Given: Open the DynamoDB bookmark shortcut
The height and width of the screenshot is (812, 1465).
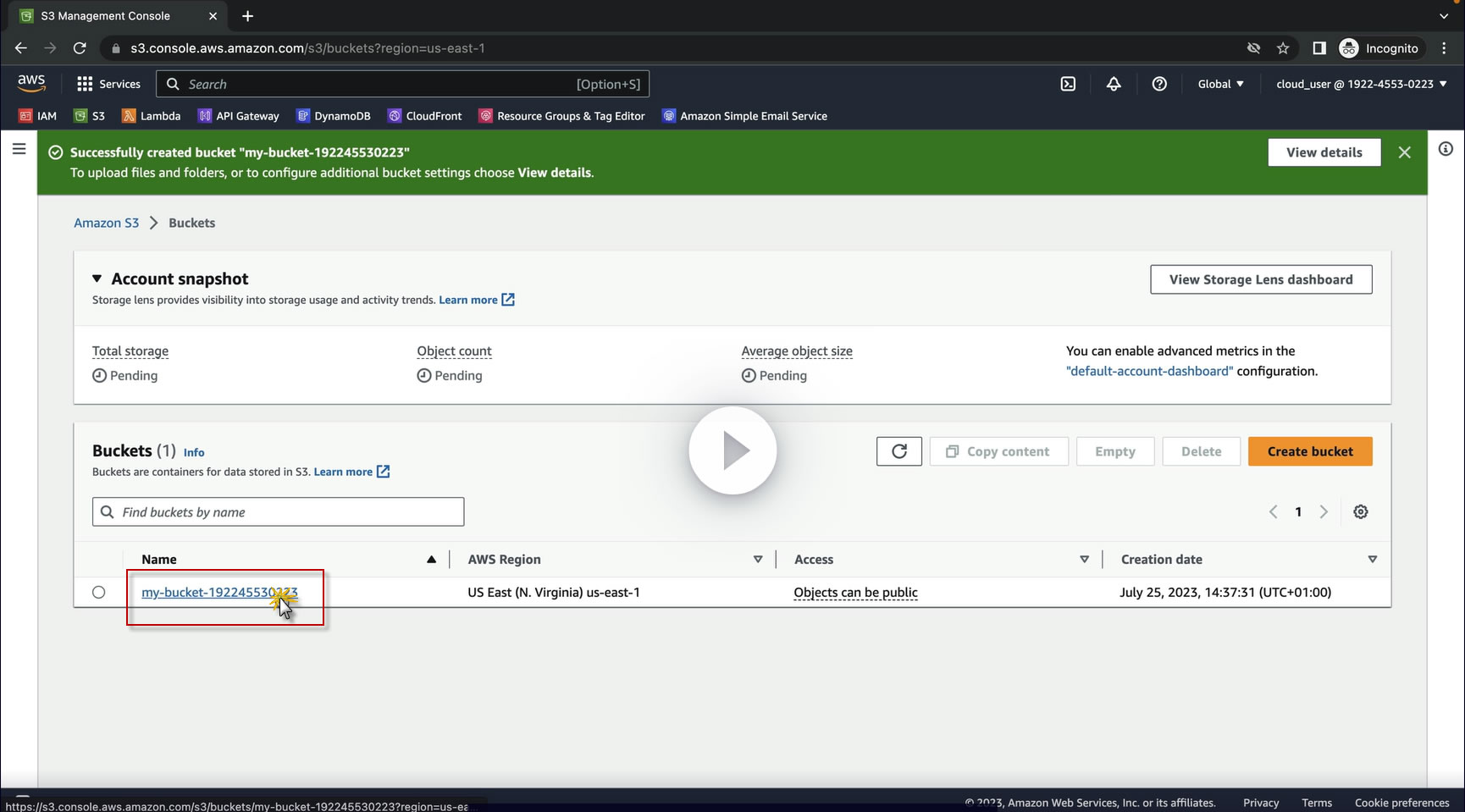Looking at the screenshot, I should click(x=334, y=116).
